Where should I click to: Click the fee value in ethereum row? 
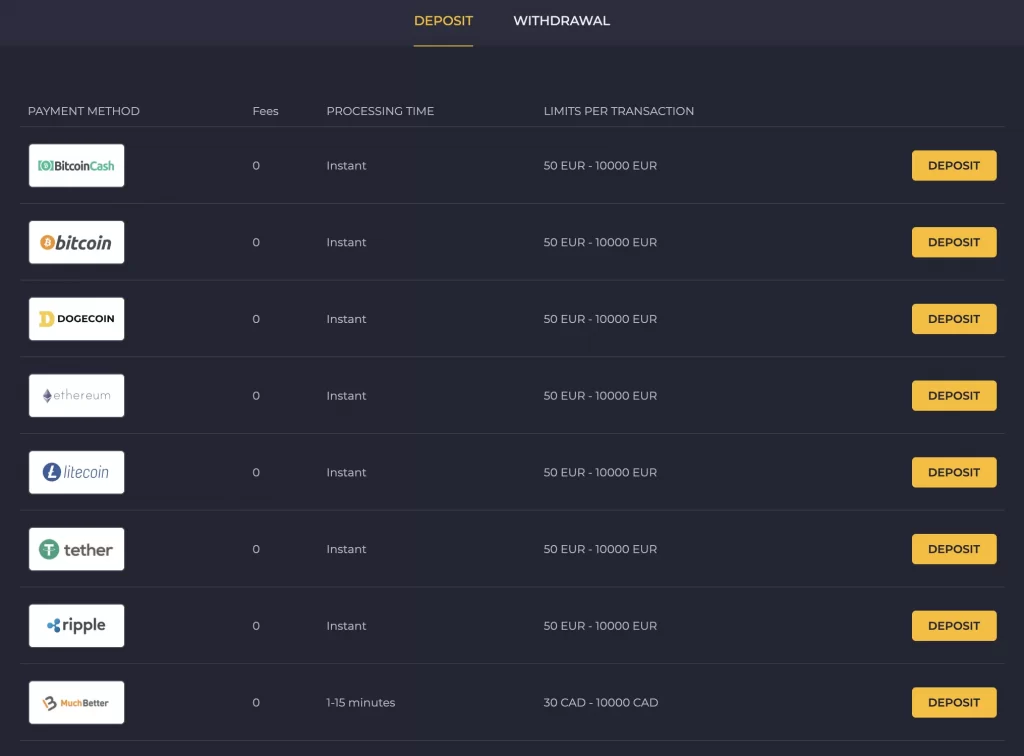click(256, 396)
